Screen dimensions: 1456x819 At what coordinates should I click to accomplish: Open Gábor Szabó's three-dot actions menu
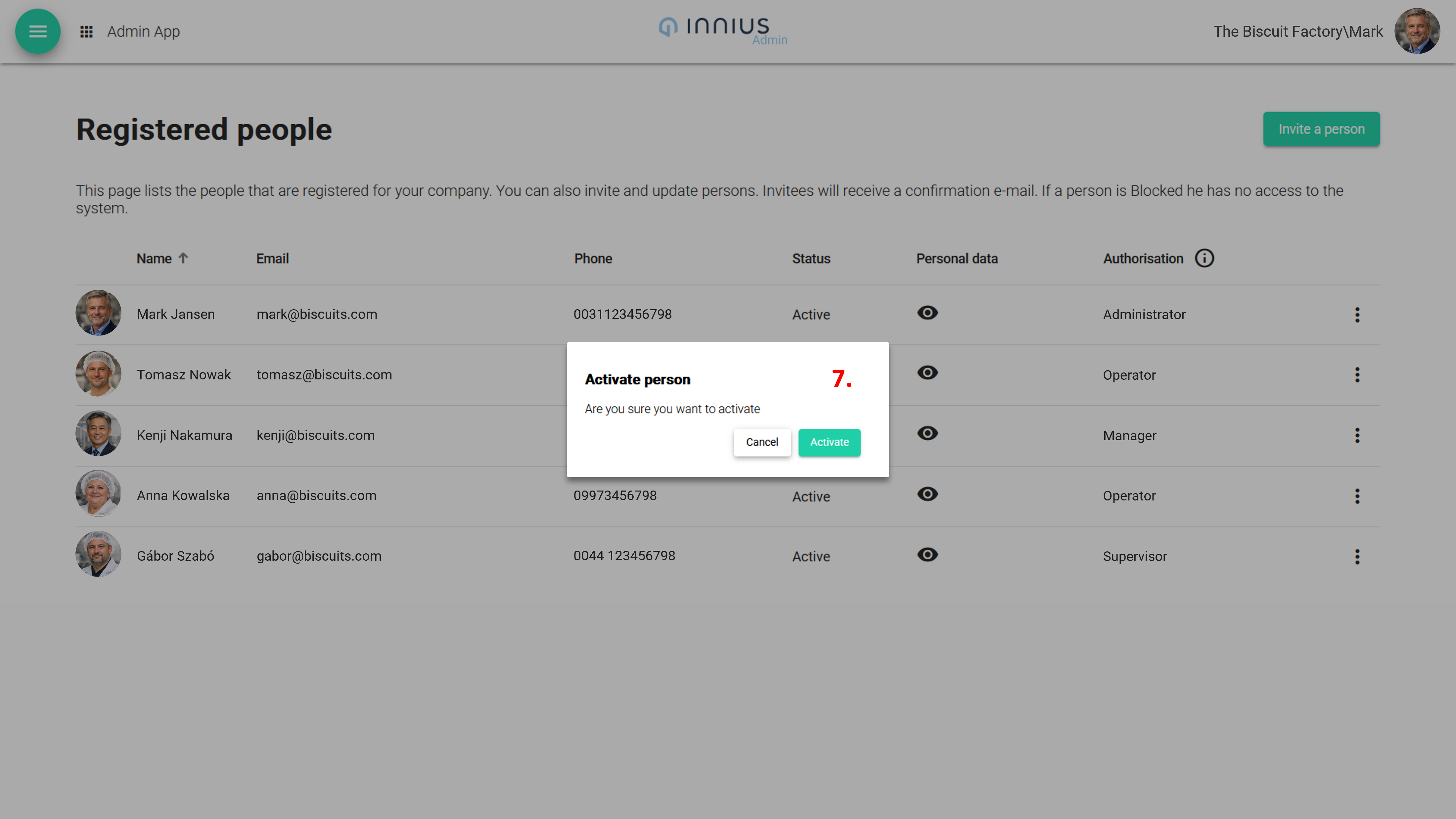pyautogui.click(x=1356, y=556)
